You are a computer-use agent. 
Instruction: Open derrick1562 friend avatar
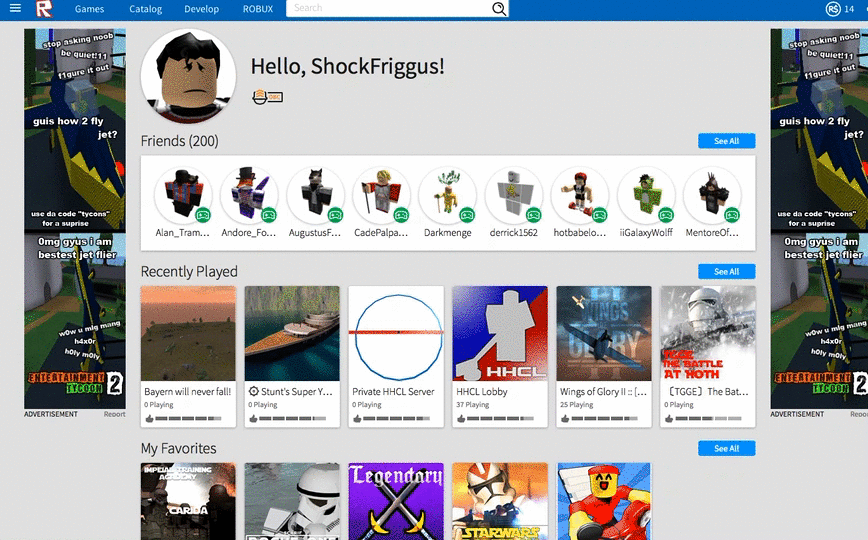514,195
